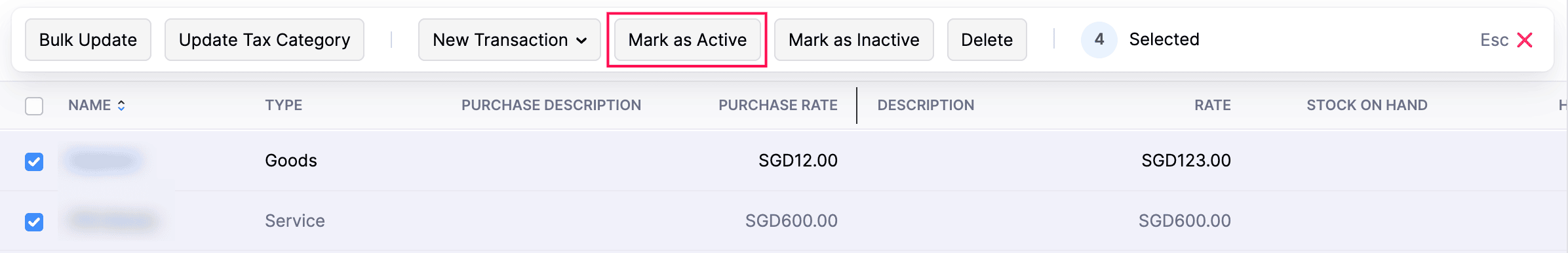The image size is (1568, 253).
Task: Click the Bulk Update button
Action: (x=88, y=40)
